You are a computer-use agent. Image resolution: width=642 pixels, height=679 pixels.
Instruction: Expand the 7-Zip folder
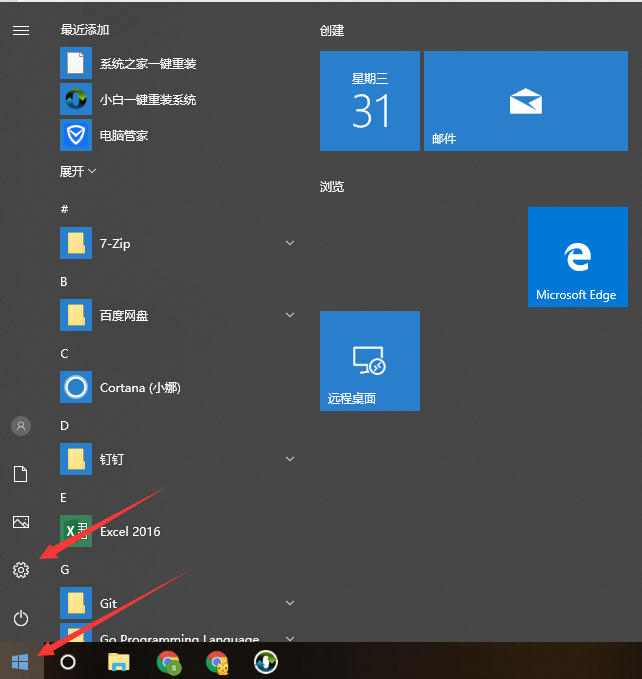[290, 243]
